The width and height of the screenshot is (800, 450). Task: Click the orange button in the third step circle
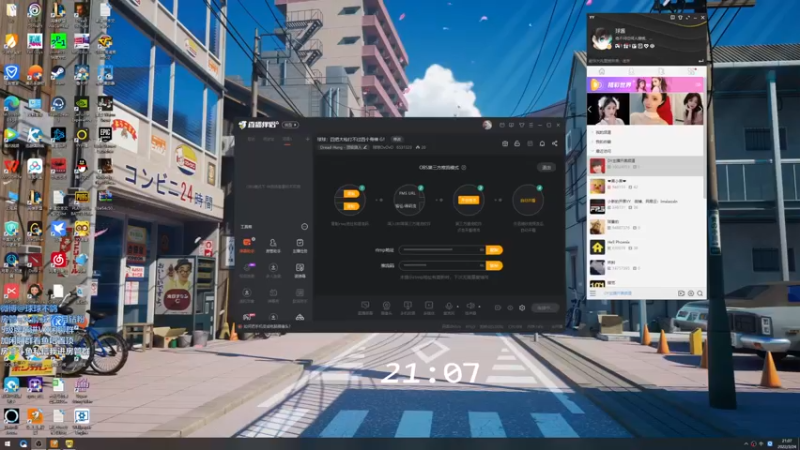coord(468,200)
